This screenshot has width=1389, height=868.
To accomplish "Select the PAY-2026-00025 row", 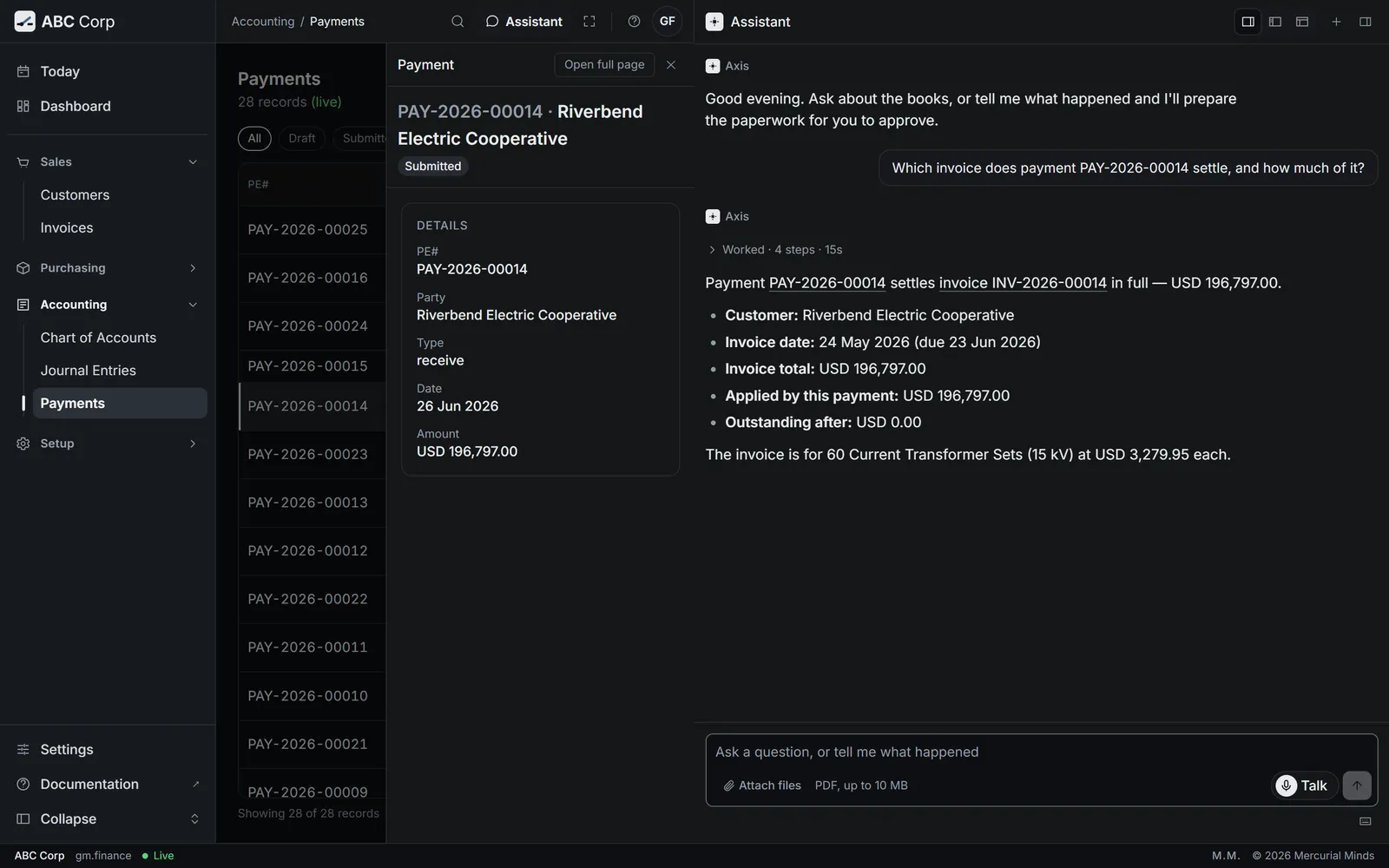I will pos(312,230).
